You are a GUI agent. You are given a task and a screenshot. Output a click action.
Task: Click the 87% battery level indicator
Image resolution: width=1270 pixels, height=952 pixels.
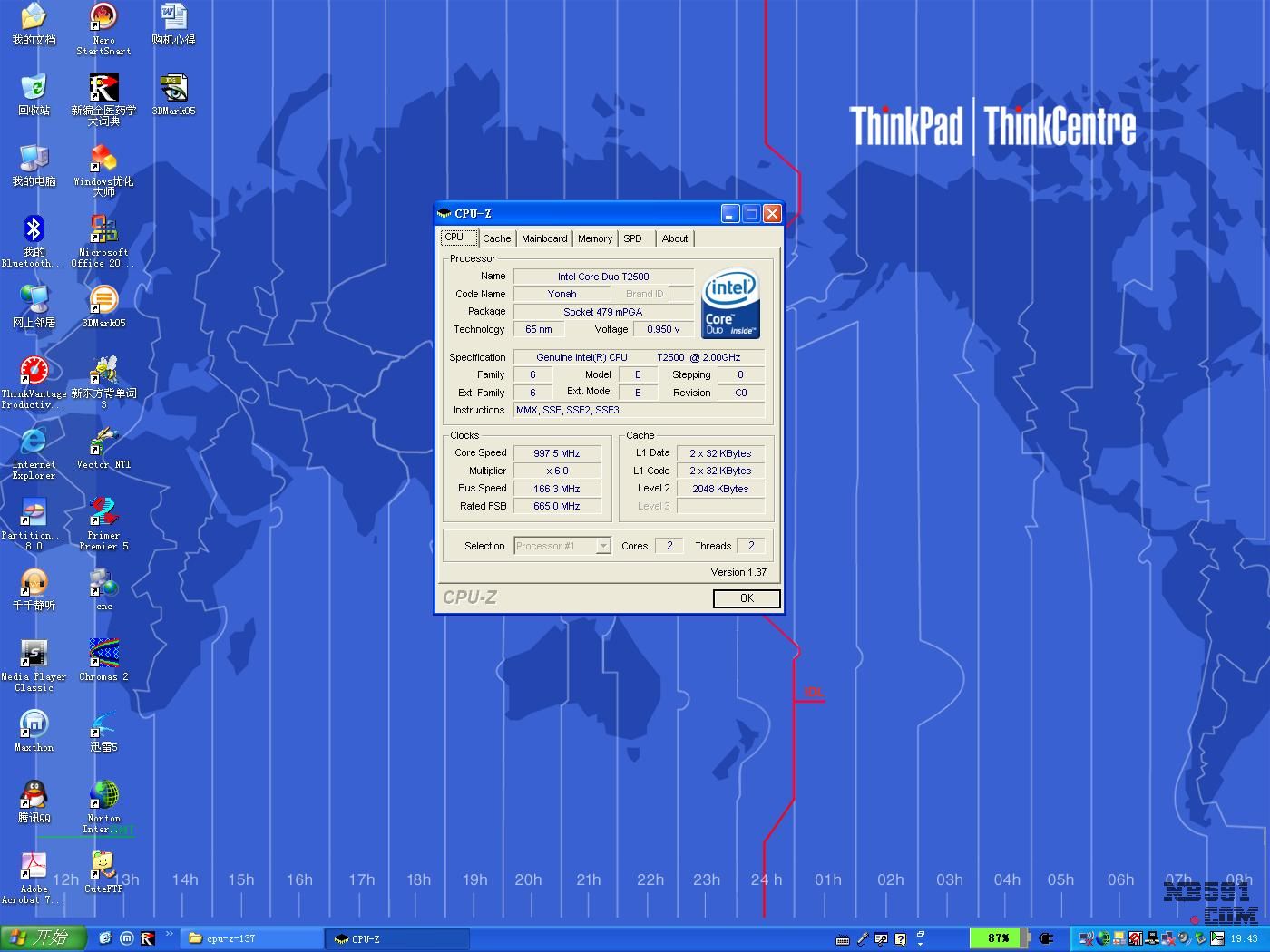[x=998, y=938]
